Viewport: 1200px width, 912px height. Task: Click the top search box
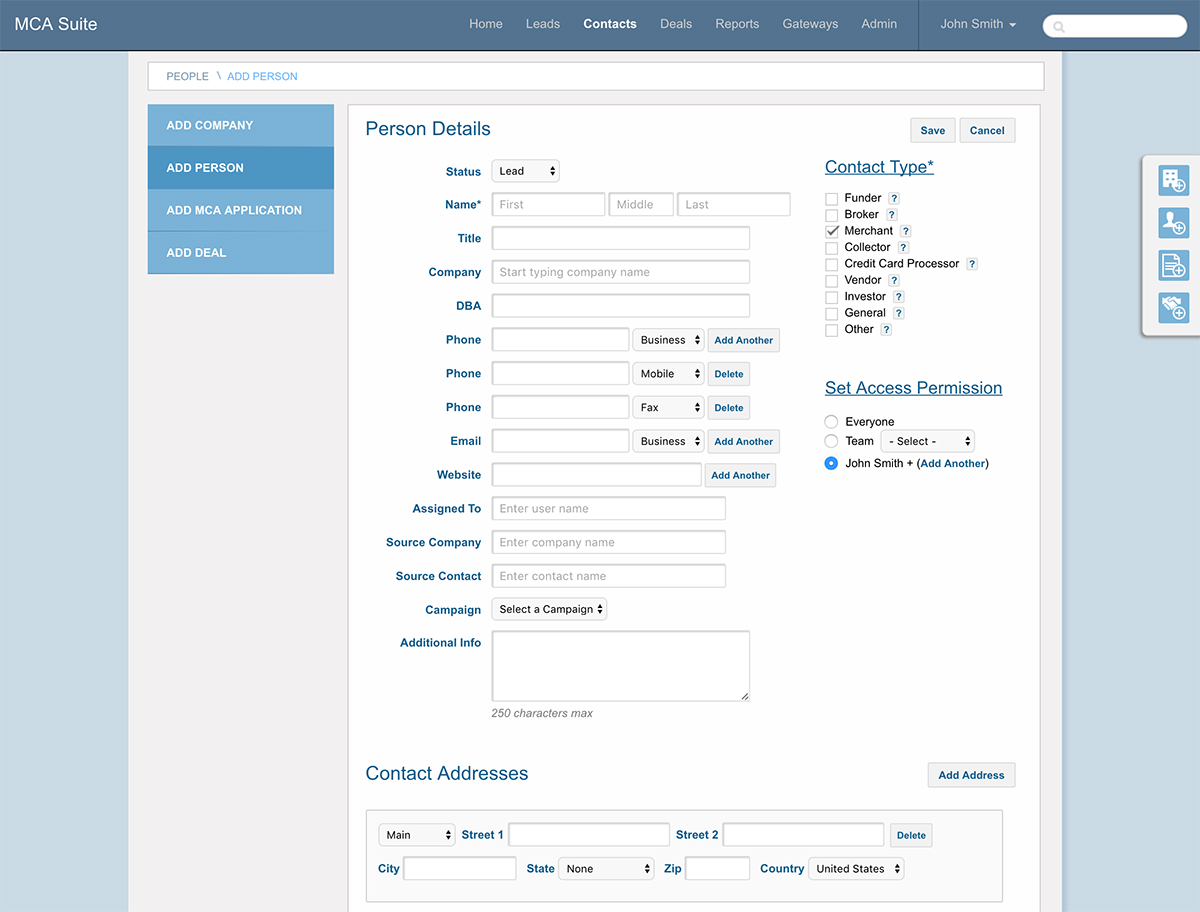click(1115, 26)
